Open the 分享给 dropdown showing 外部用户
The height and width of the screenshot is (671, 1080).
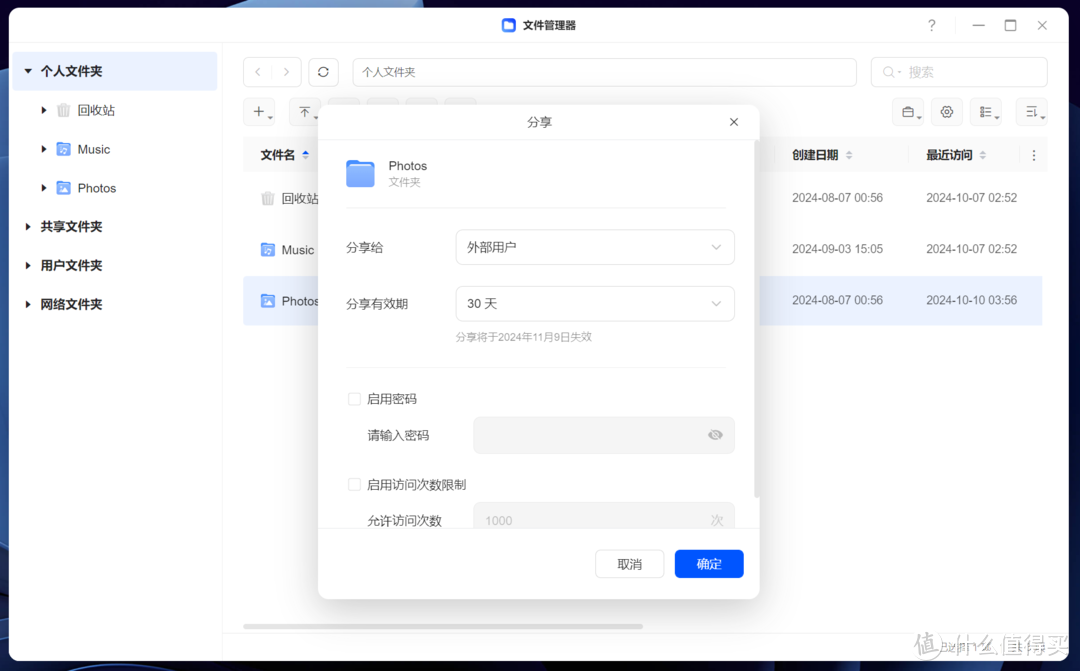594,247
